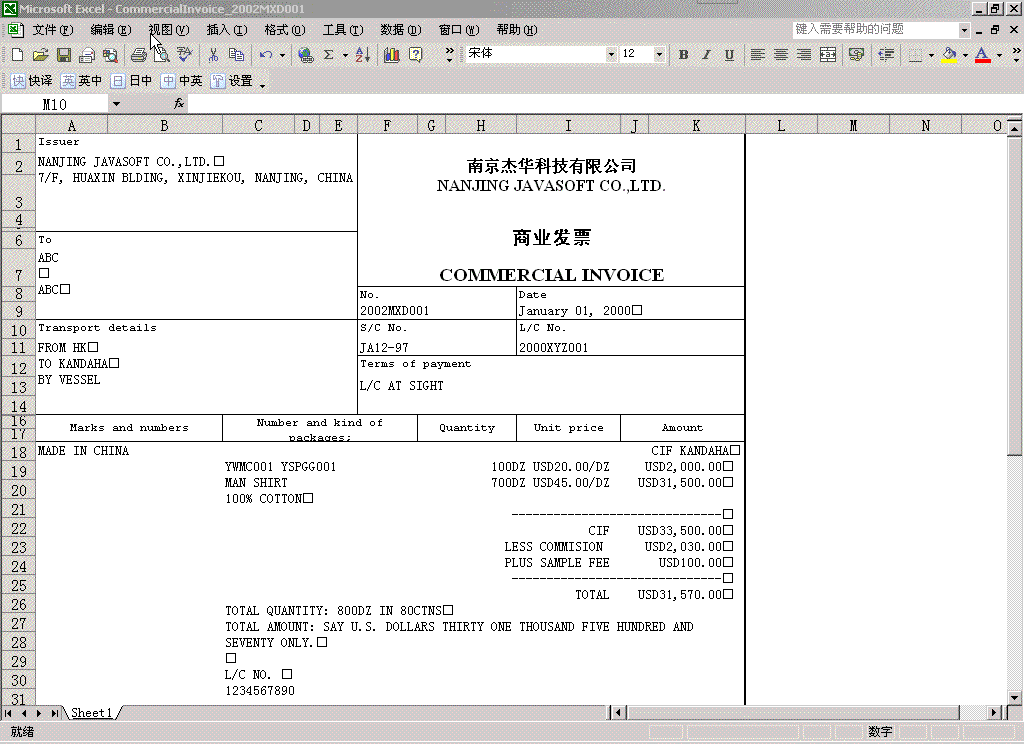
Task: Select column M header
Action: pyautogui.click(x=854, y=125)
